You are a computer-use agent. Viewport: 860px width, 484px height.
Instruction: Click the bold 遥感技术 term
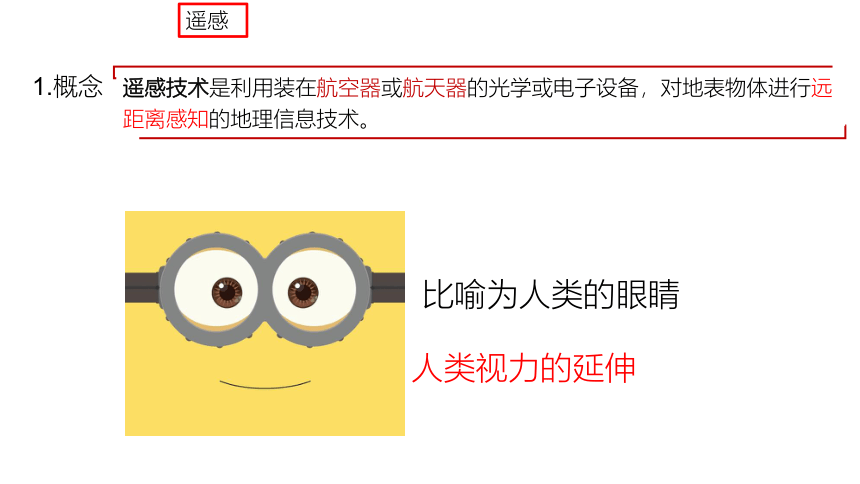[166, 88]
